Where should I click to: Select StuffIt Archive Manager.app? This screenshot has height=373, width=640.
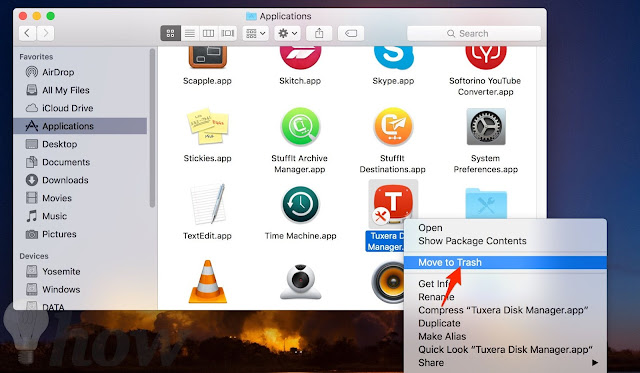tap(300, 127)
